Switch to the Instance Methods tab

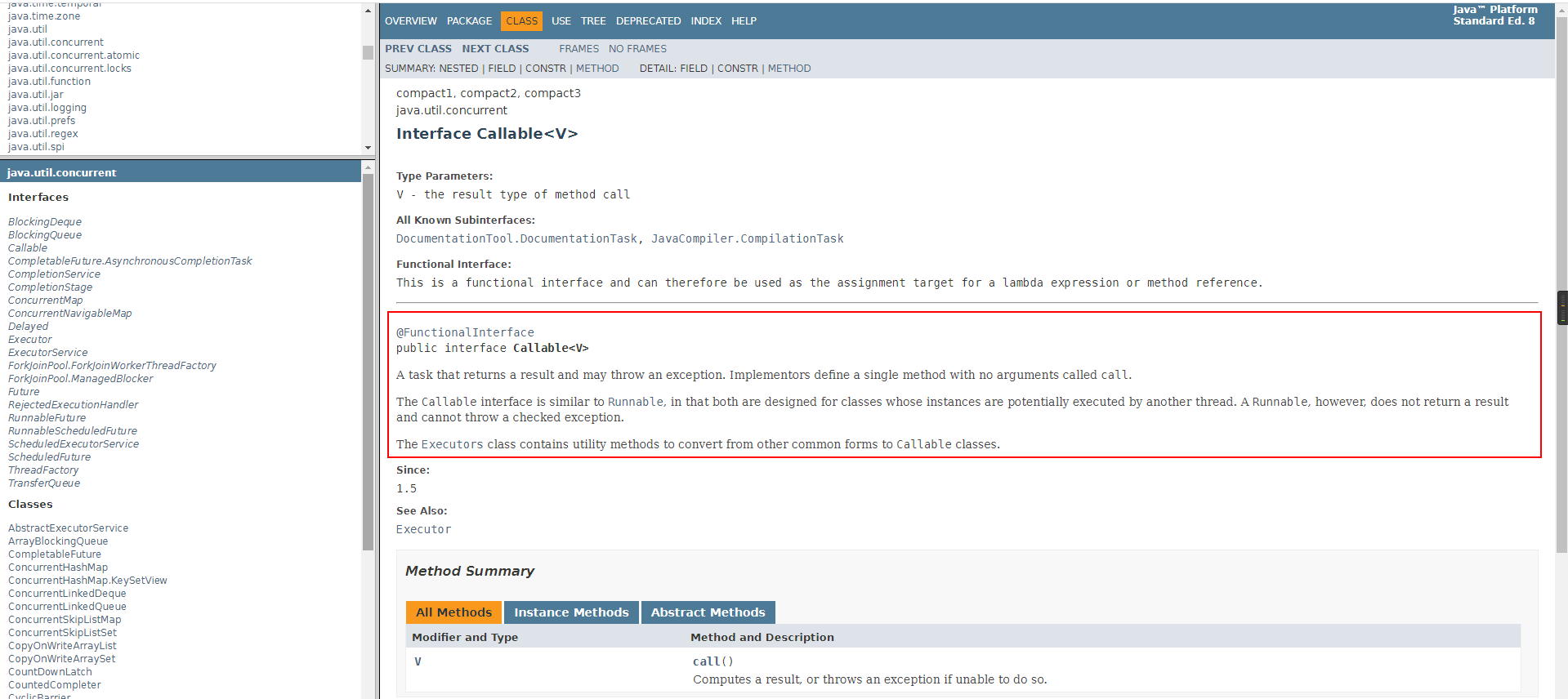571,612
